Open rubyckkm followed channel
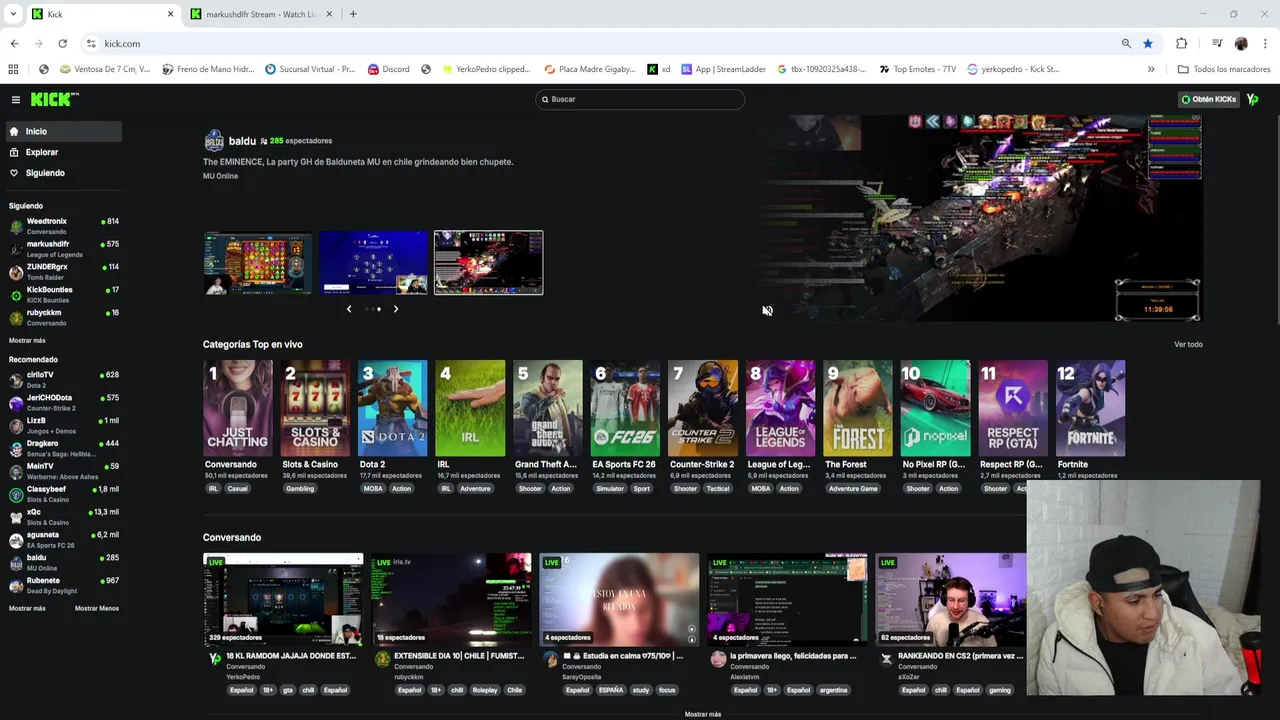The image size is (1280, 720). (63, 318)
